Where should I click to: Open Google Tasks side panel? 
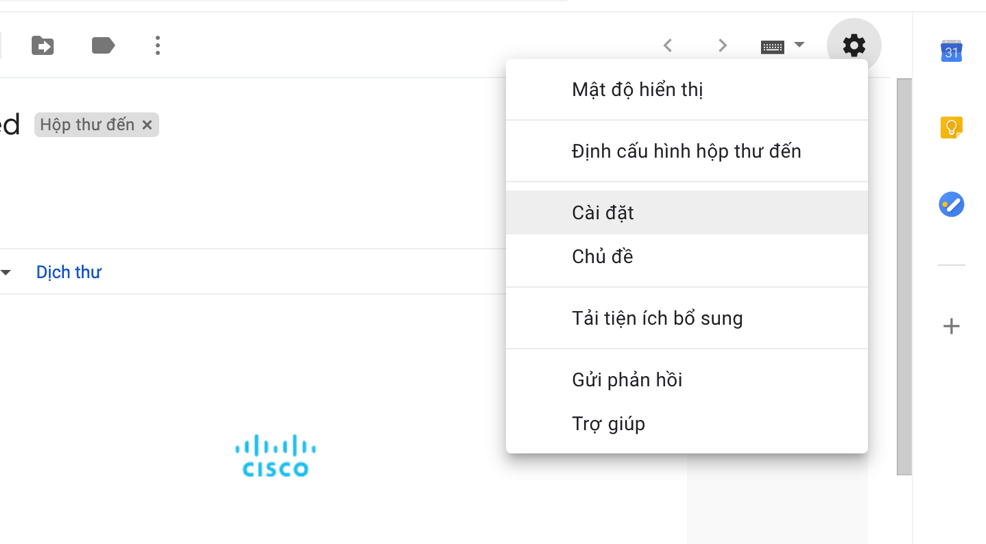tap(951, 204)
